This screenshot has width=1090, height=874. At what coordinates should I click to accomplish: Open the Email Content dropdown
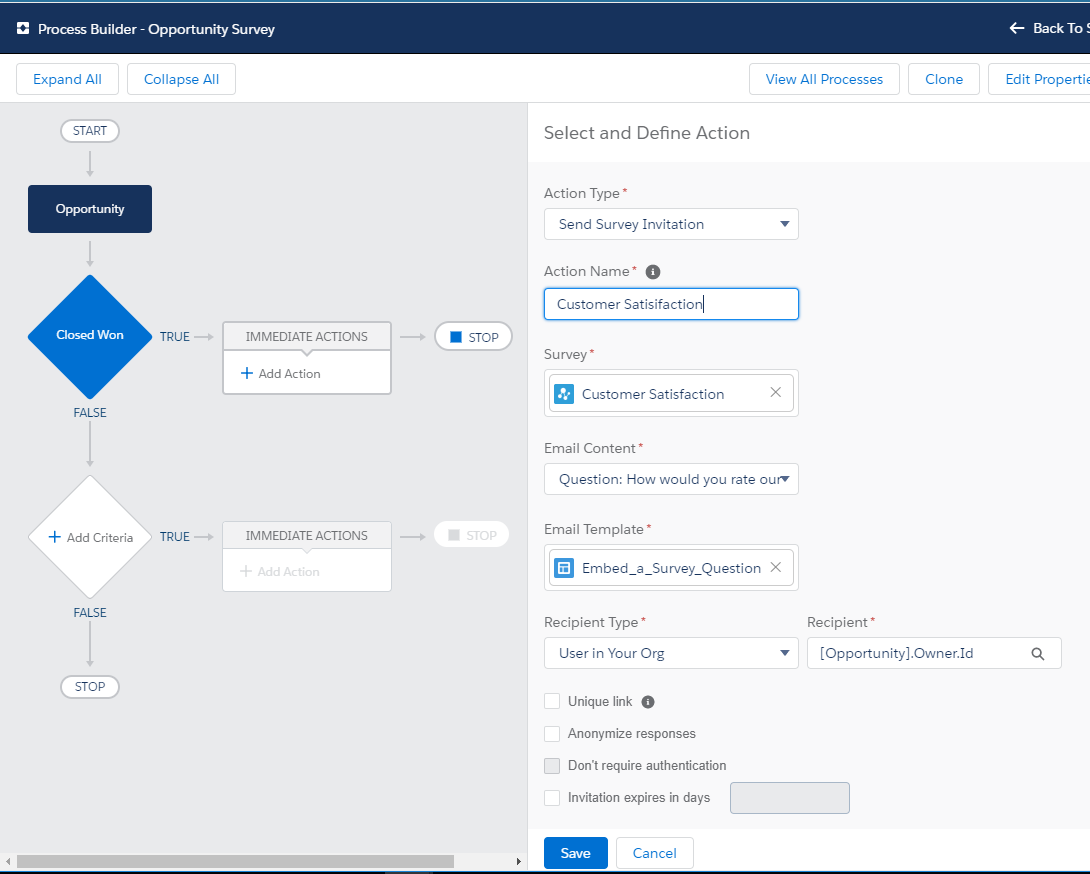(x=671, y=479)
